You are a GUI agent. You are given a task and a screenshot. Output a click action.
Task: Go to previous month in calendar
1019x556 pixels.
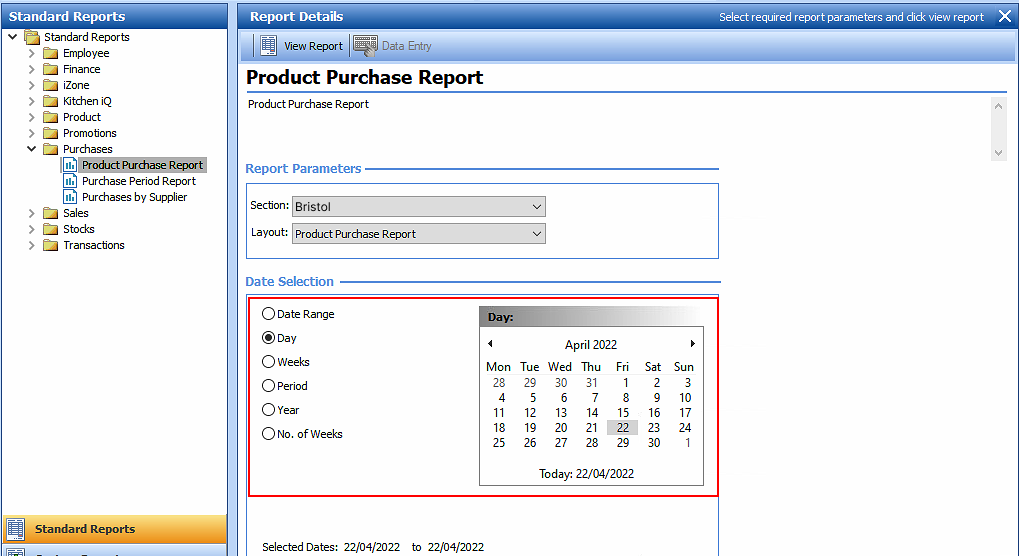(x=490, y=344)
